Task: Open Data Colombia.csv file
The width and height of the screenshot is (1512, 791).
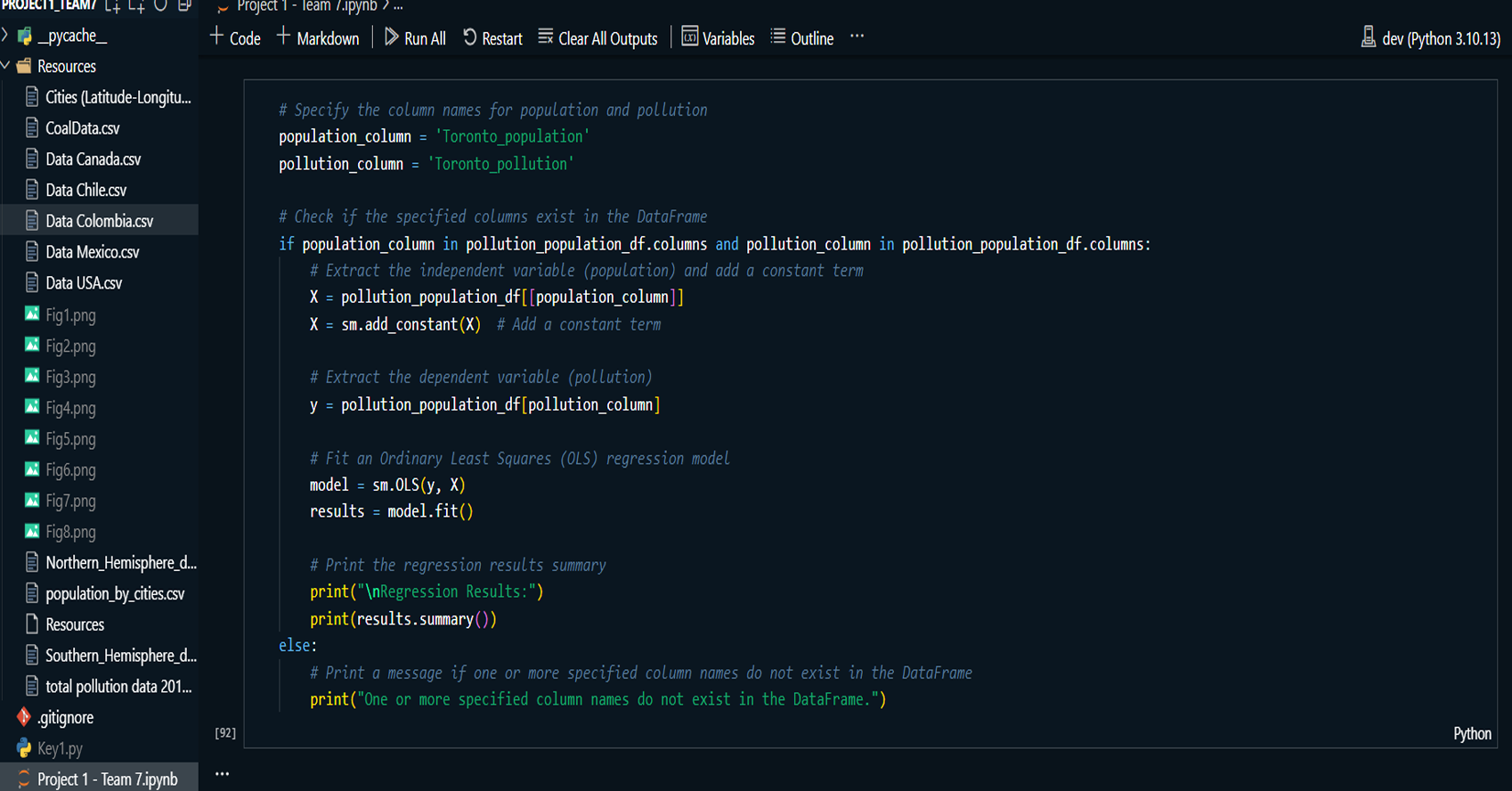Action: pos(99,221)
